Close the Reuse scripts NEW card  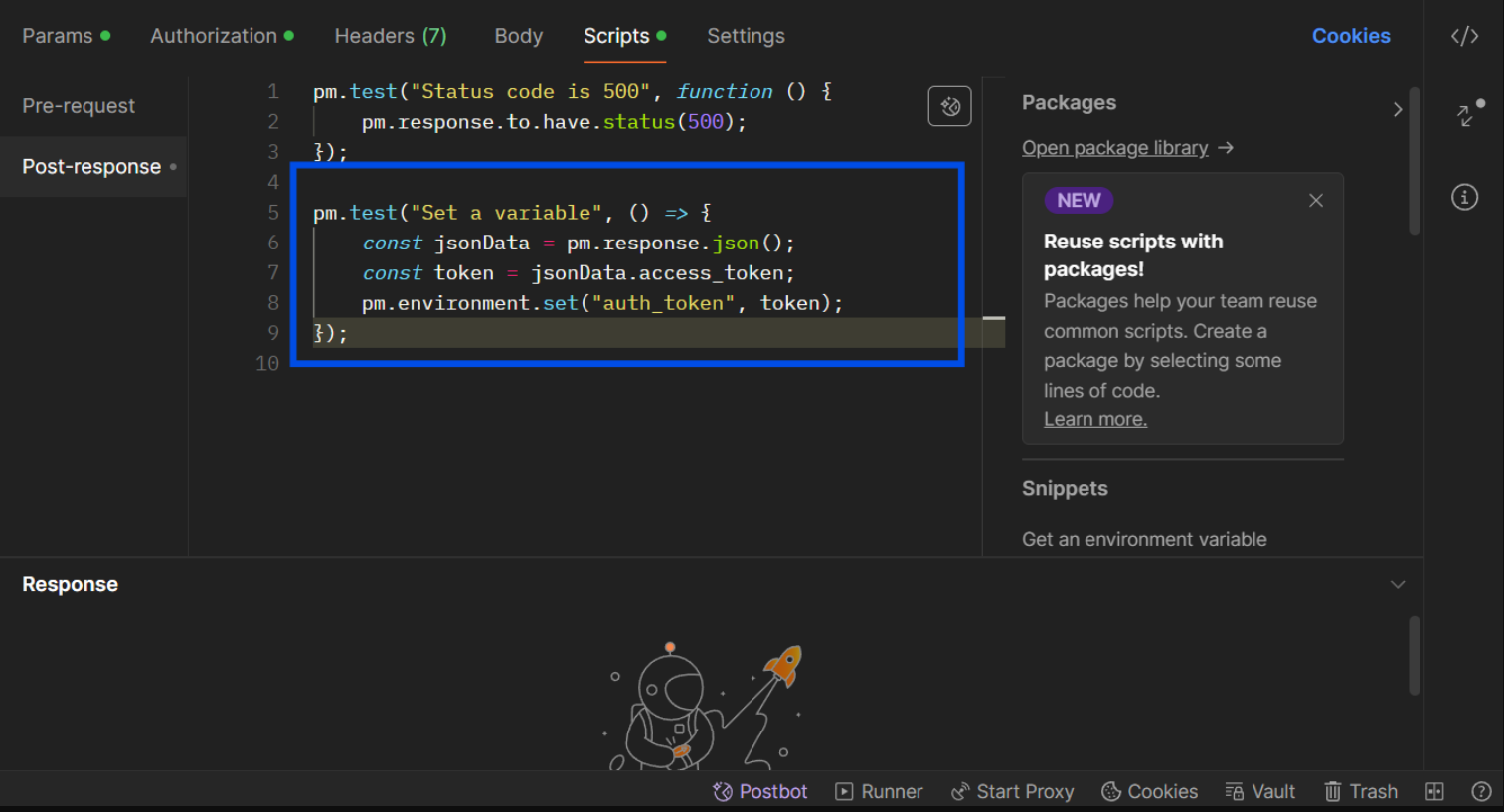1316,200
